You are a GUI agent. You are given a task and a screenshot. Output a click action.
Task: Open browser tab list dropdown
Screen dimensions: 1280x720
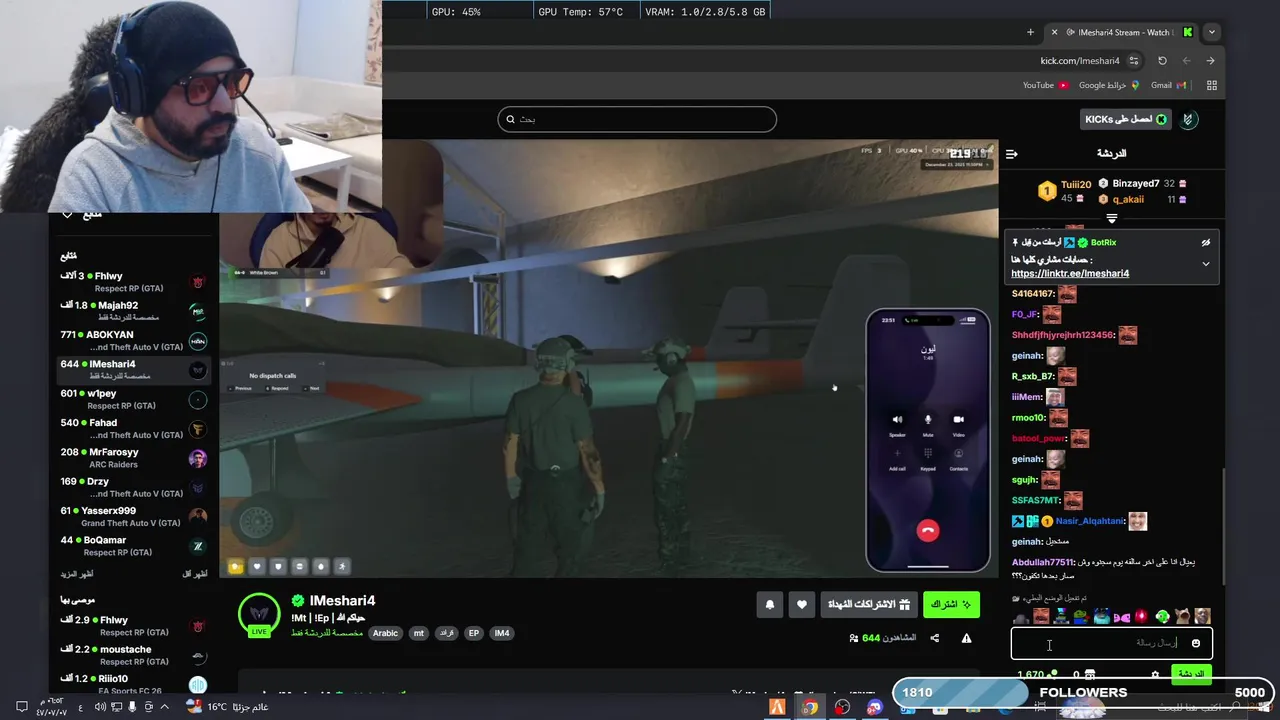[x=1211, y=32]
